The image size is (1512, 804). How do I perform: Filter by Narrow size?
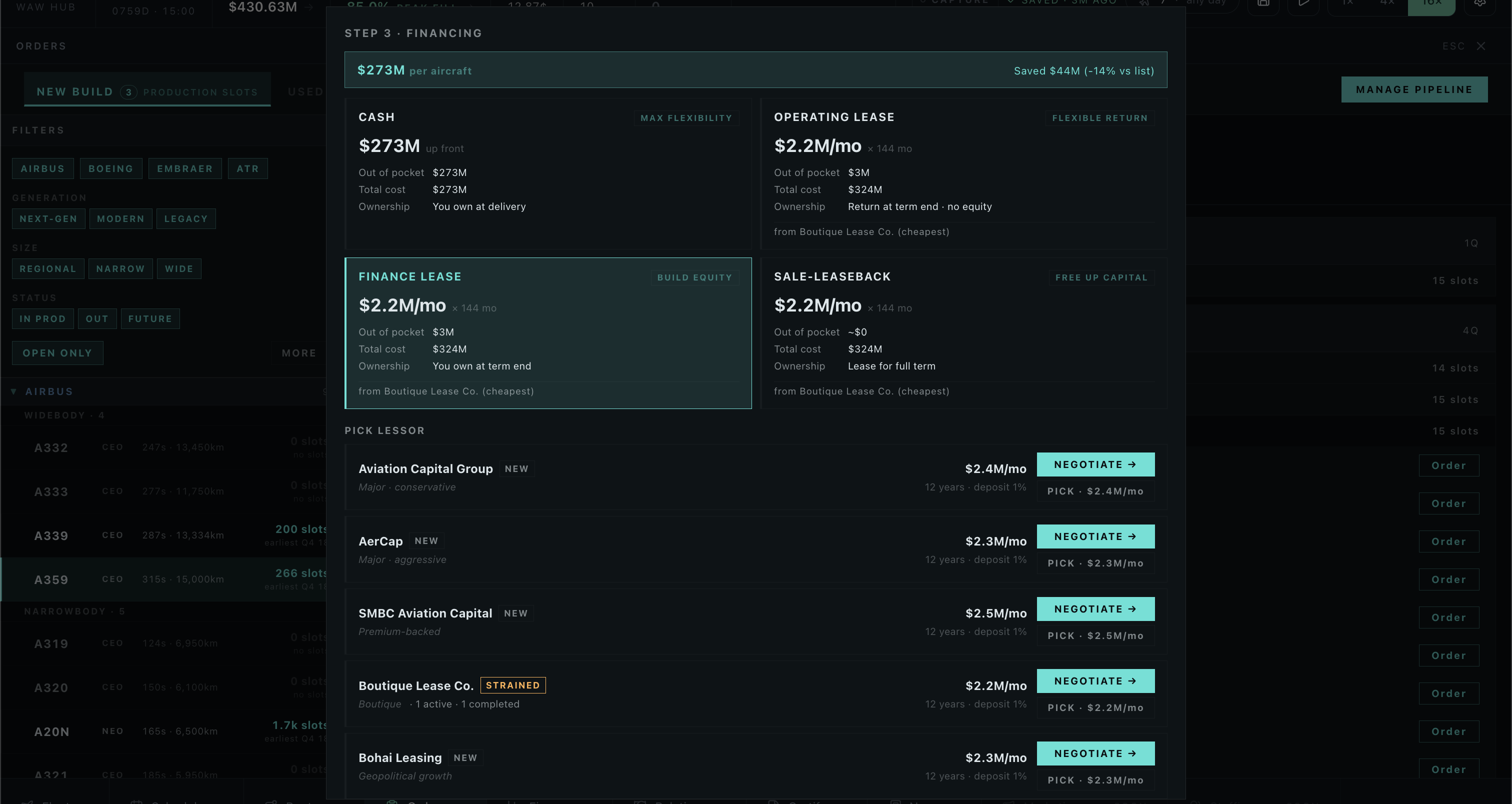[x=120, y=269]
